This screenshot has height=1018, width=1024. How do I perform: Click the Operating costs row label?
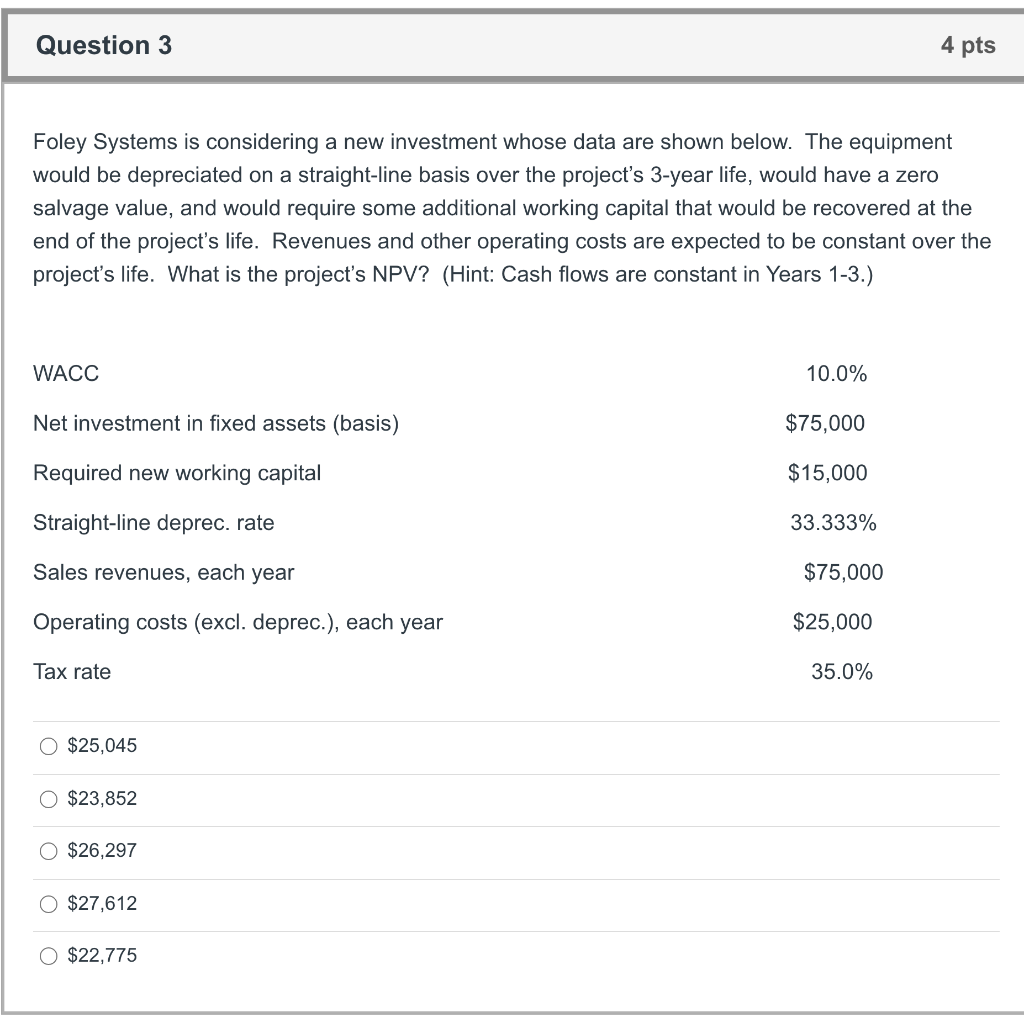238,622
